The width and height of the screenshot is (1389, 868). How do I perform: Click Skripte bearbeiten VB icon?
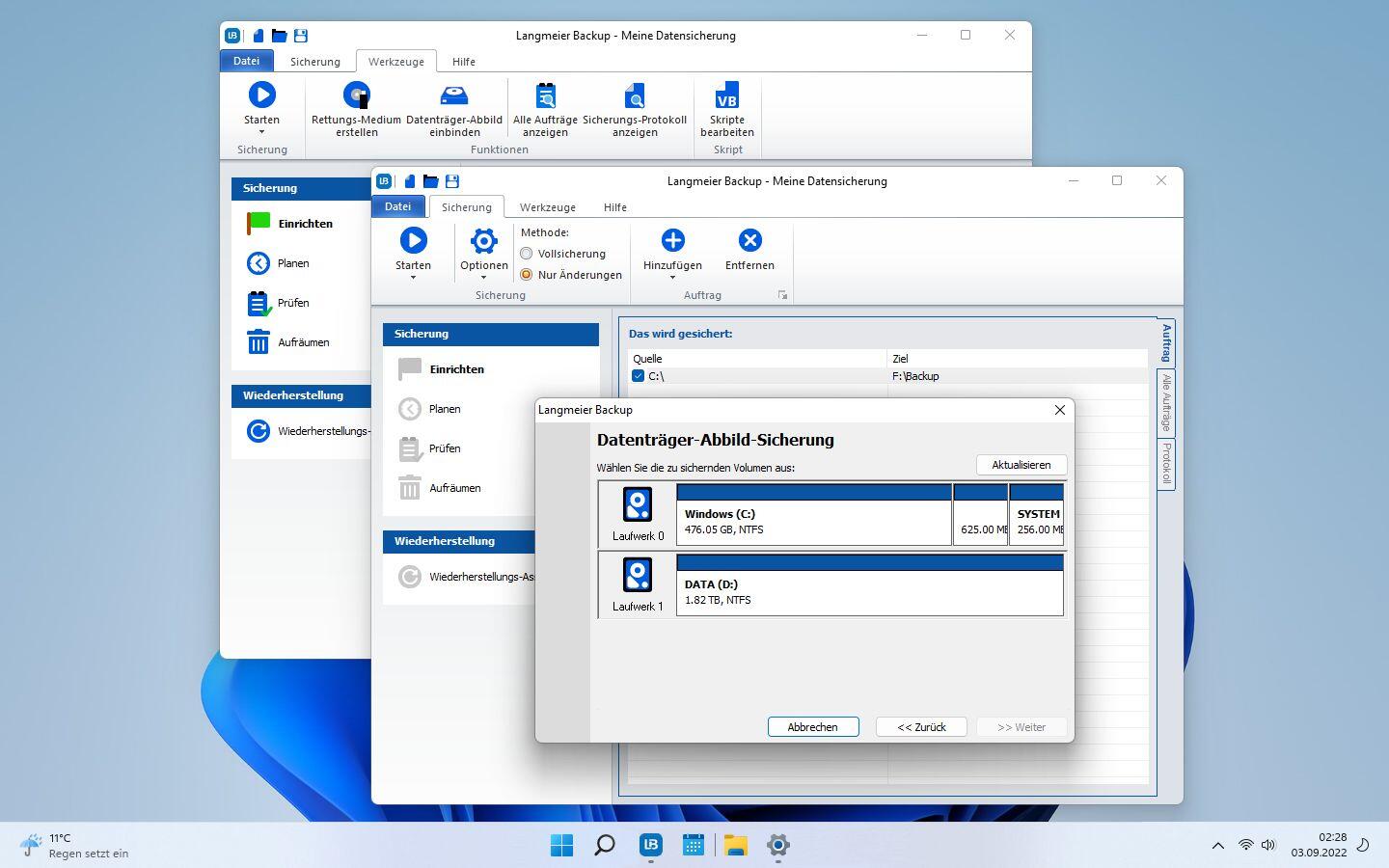pos(726,95)
